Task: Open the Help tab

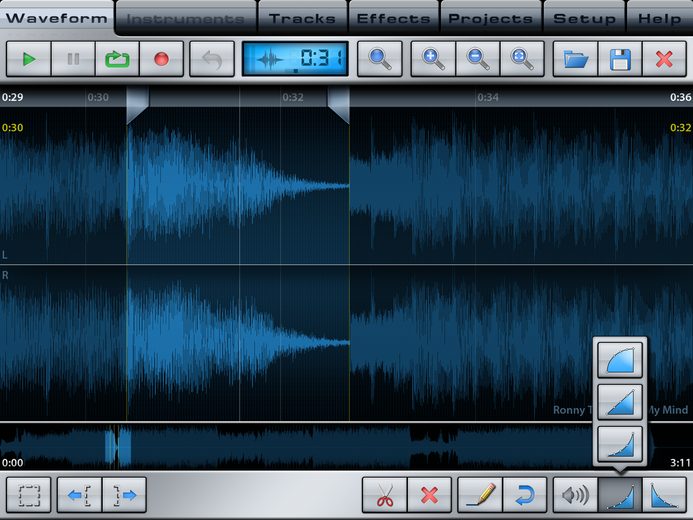Action: [x=659, y=19]
